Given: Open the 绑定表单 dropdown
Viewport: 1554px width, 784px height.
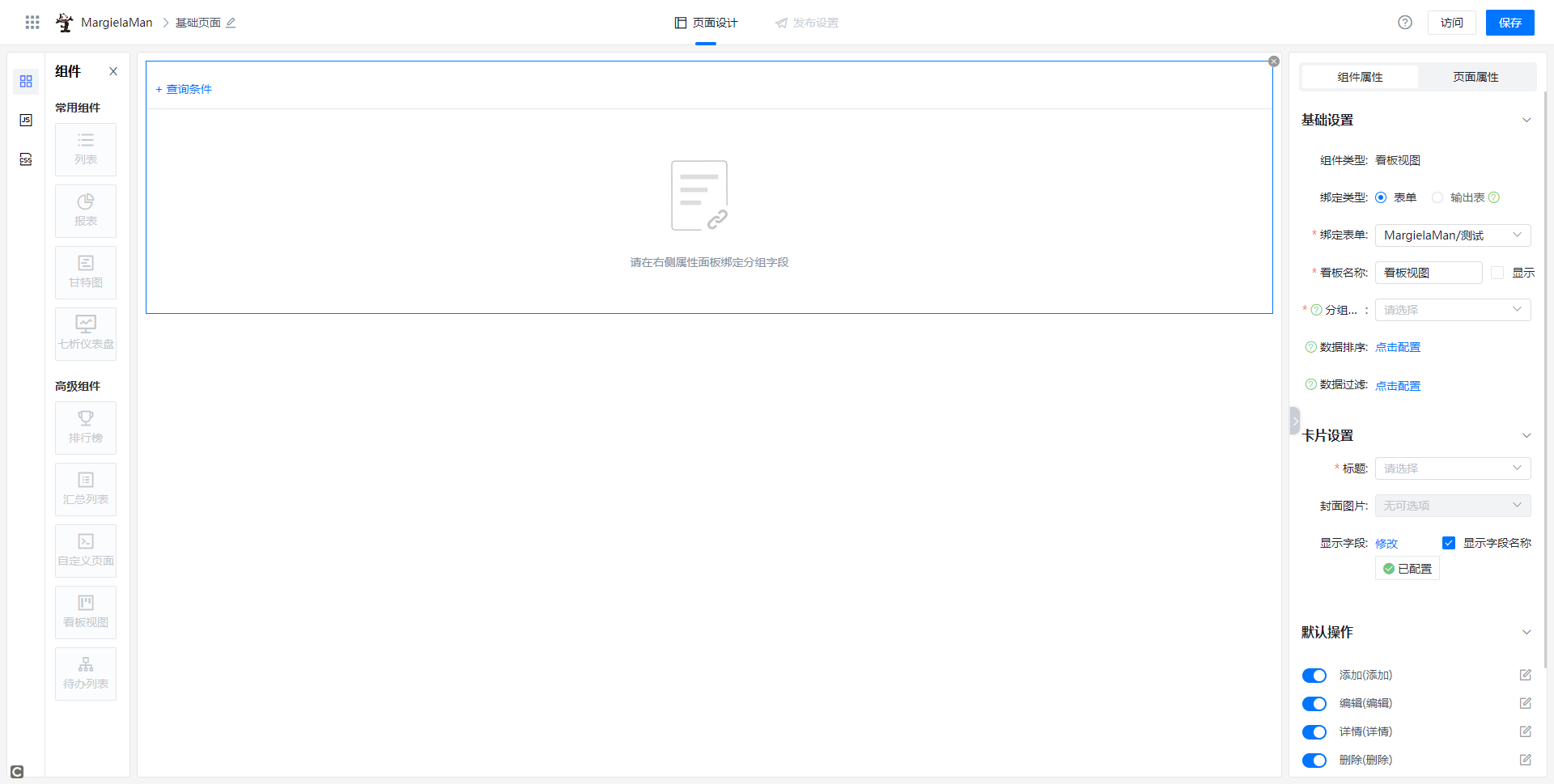Looking at the screenshot, I should tap(1453, 235).
